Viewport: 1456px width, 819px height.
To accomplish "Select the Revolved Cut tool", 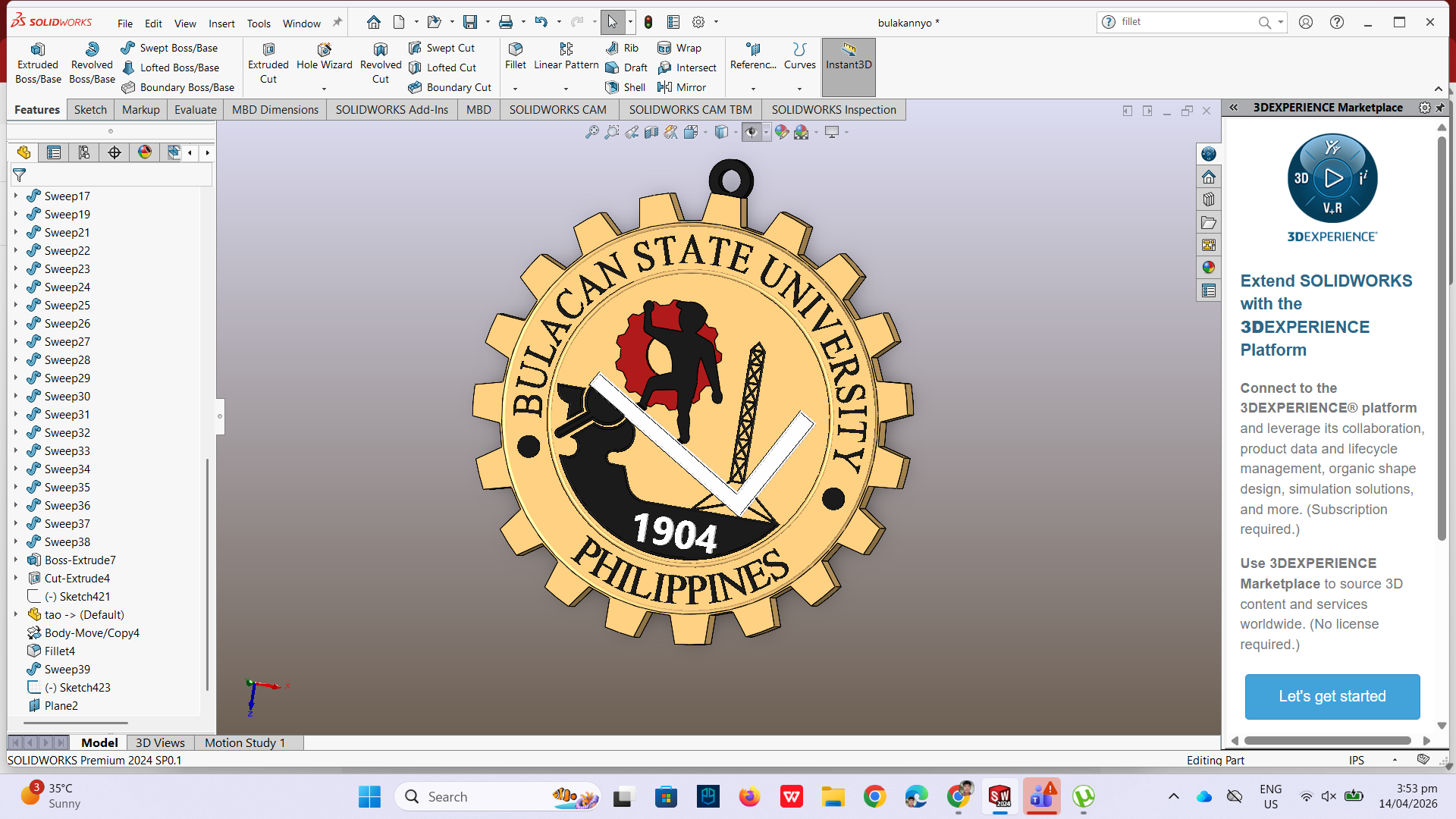I will [381, 64].
